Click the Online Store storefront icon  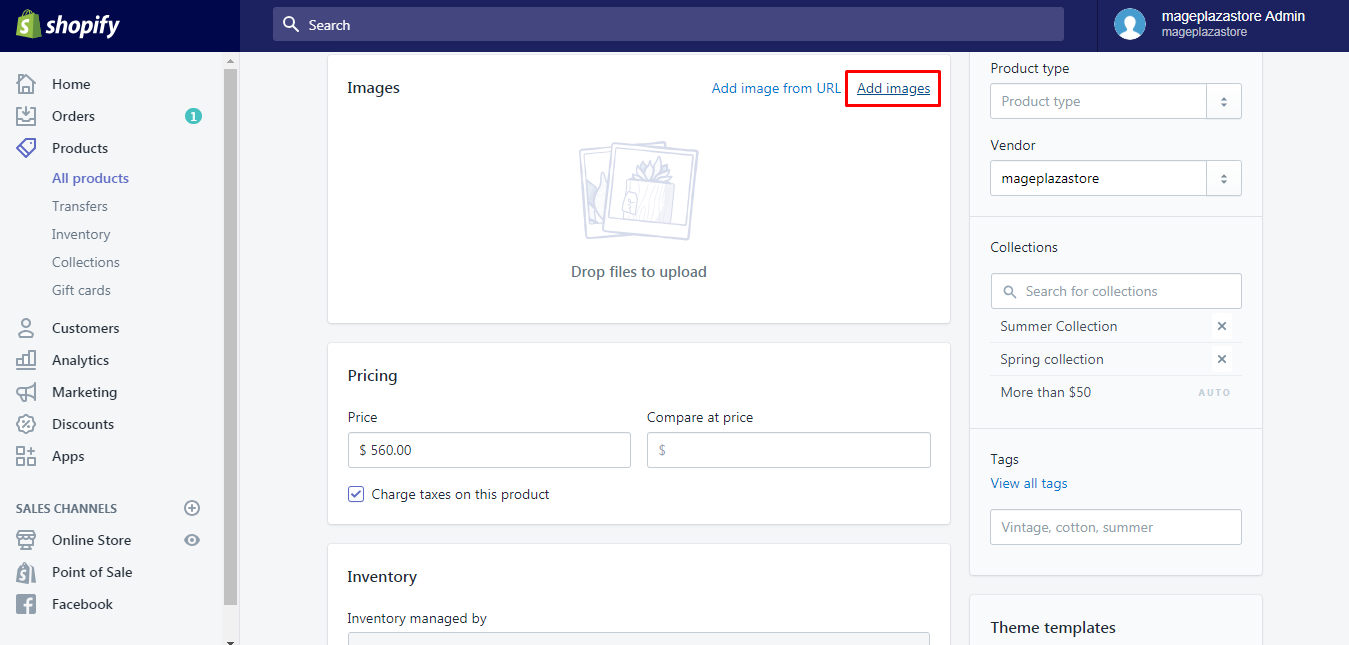[26, 540]
